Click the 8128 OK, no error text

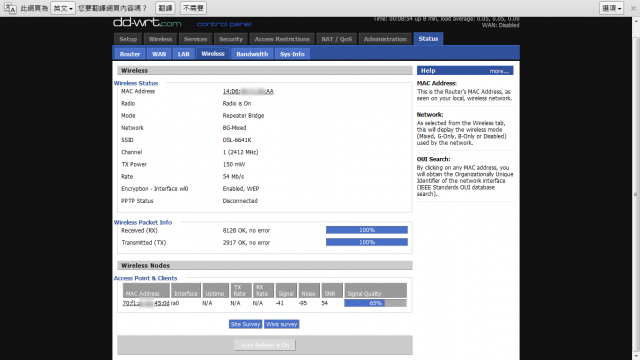246,231
